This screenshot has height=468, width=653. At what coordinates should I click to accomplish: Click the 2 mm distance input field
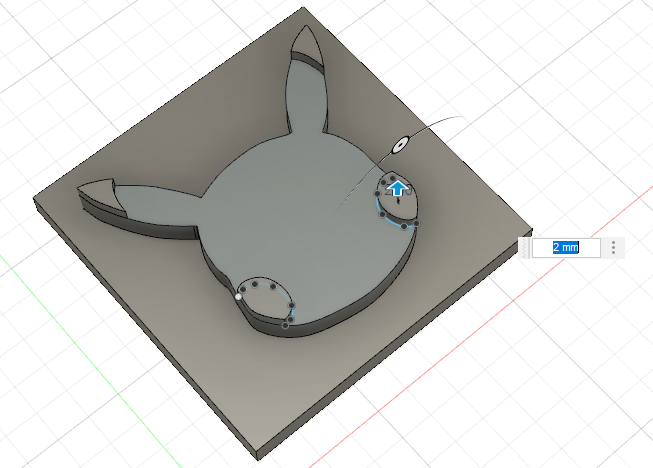[x=566, y=248]
